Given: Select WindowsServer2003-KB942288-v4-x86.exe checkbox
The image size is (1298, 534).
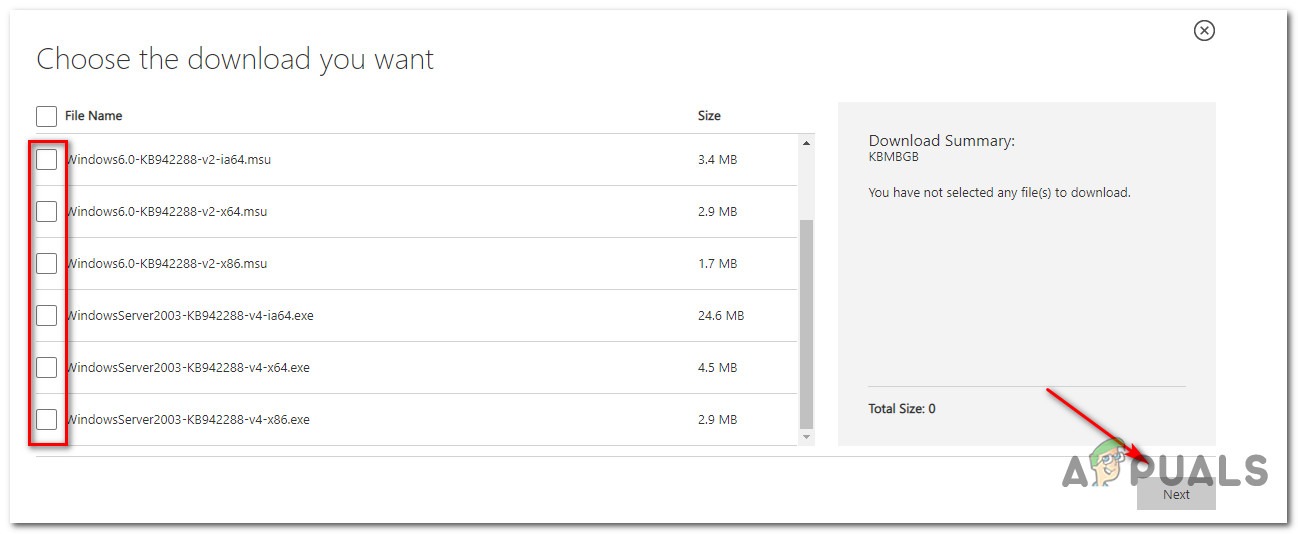Looking at the screenshot, I should click(46, 419).
